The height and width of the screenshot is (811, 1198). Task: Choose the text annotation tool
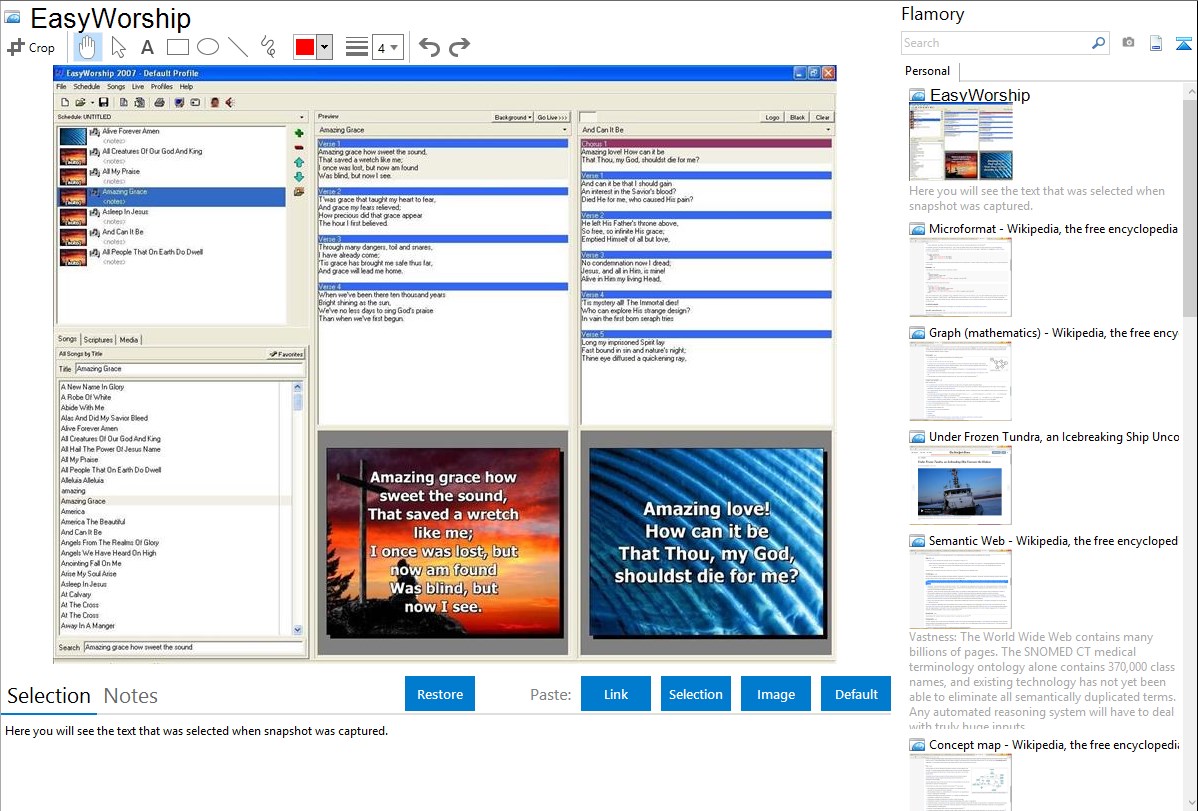pyautogui.click(x=147, y=47)
